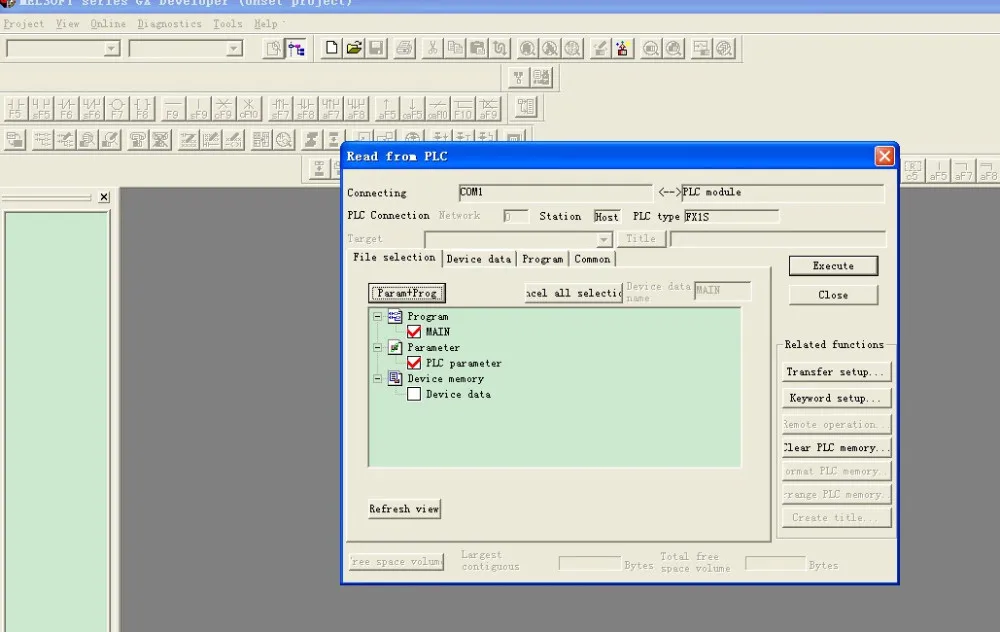The height and width of the screenshot is (632, 1000).
Task: Close the Read from PLC dialog
Action: coord(885,156)
